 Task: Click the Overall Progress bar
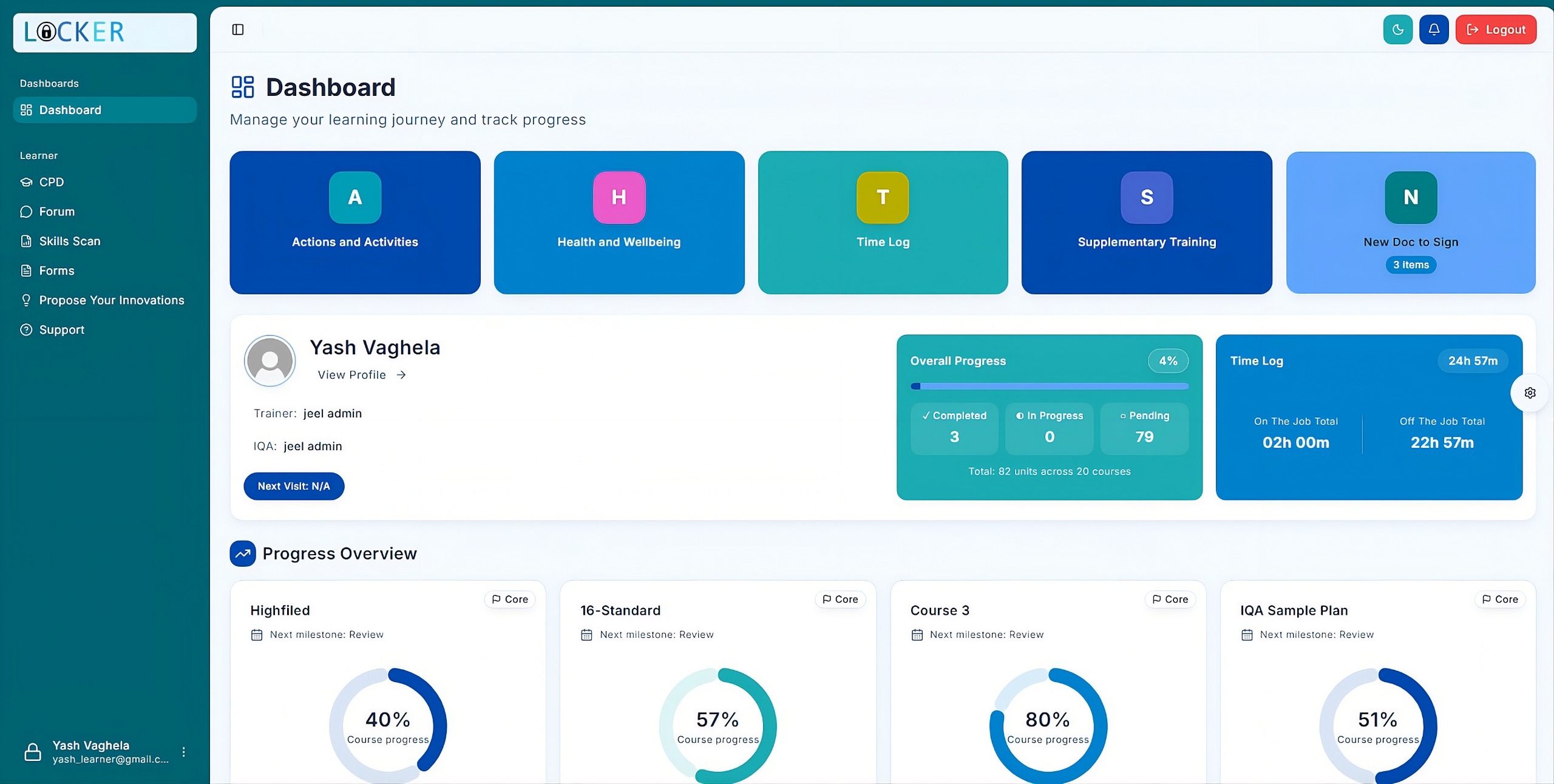[1049, 386]
